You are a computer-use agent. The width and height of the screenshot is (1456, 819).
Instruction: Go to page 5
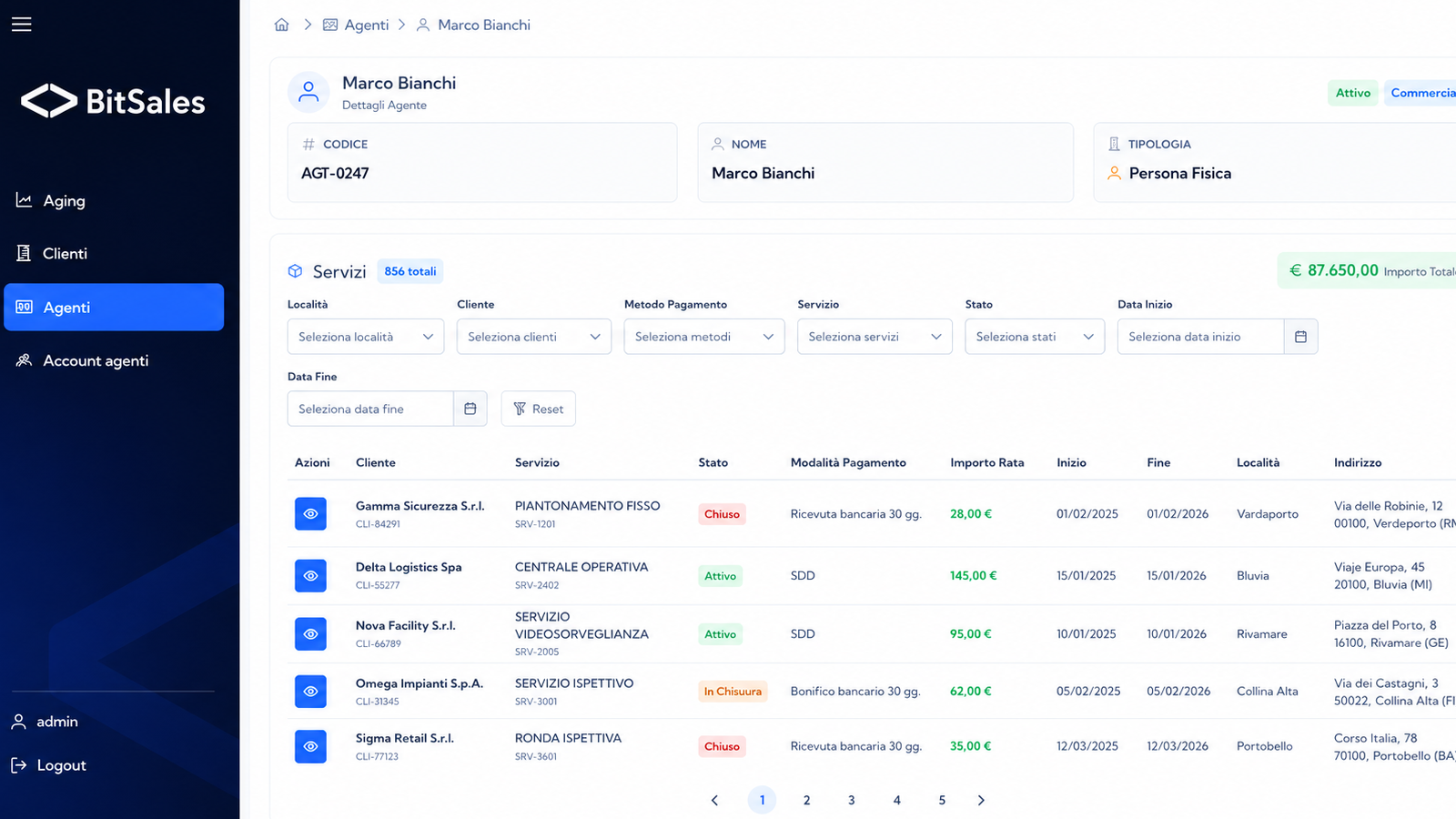942,800
